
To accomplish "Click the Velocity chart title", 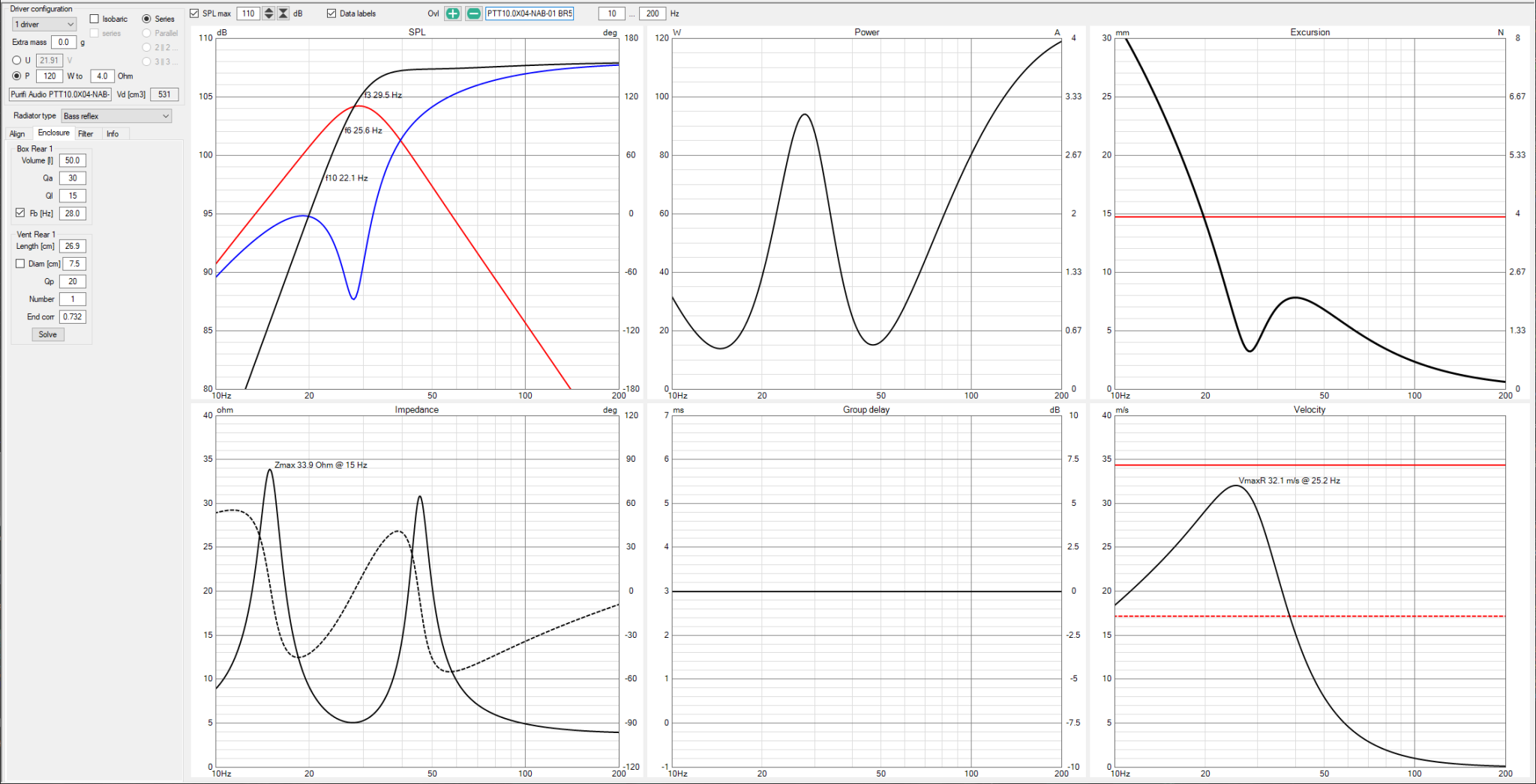I will [x=1309, y=410].
